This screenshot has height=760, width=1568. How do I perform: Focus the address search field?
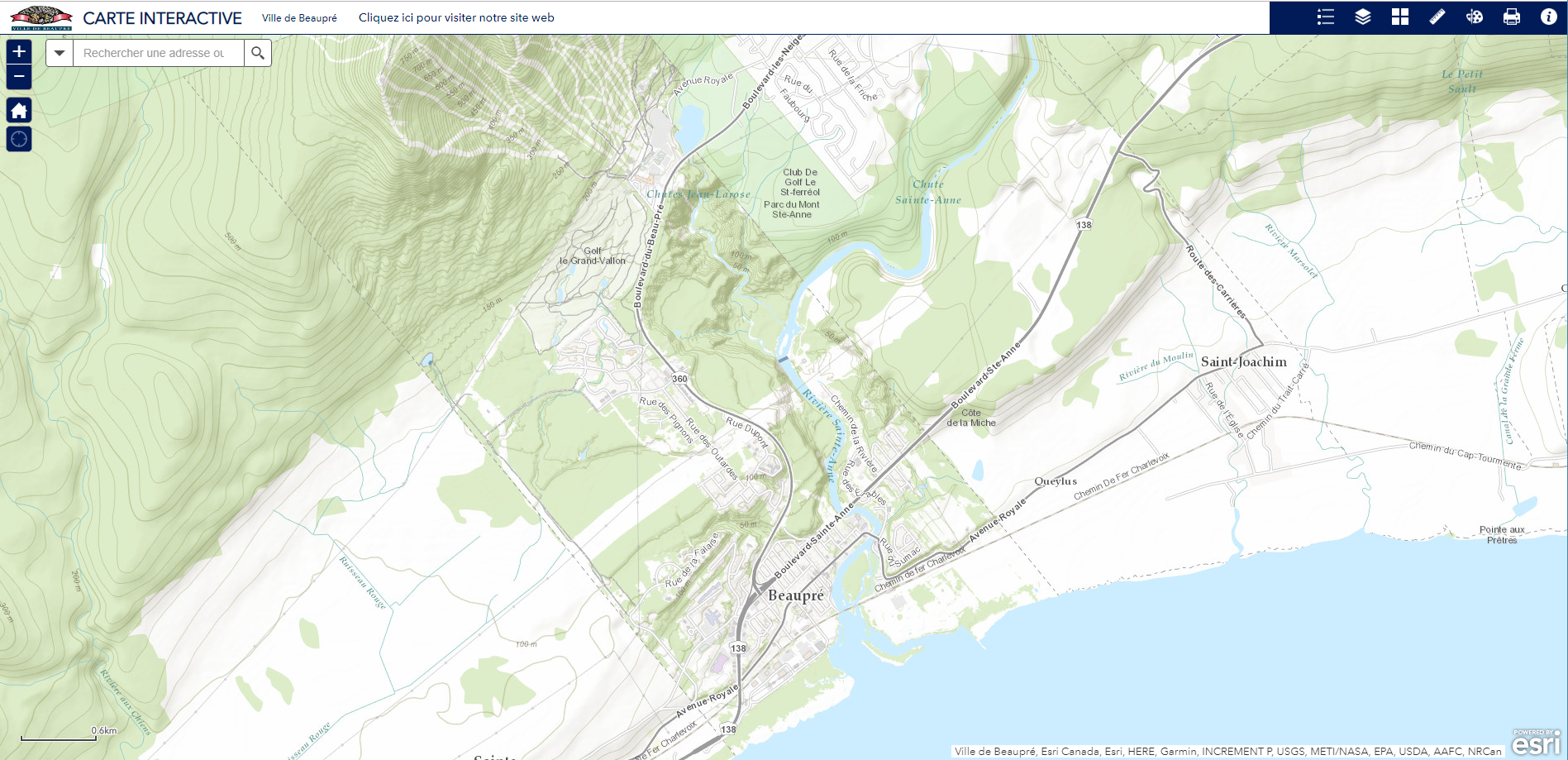157,53
